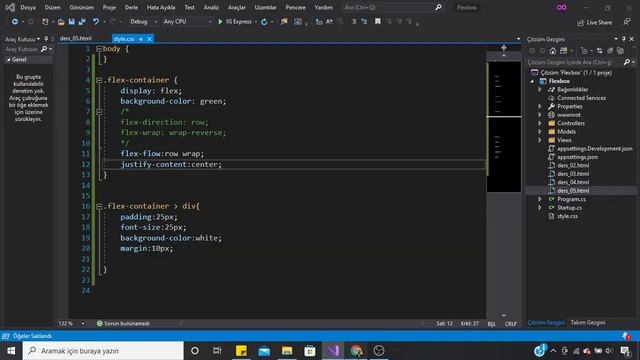Toggle the pin on the style.css tab
Screen dimensions: 640x360
click(x=141, y=39)
